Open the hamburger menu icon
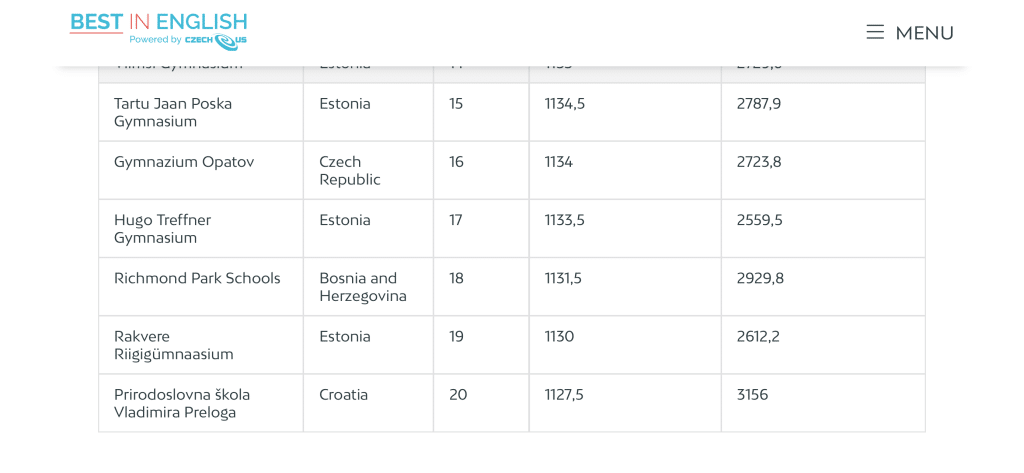Image resolution: width=1024 pixels, height=473 pixels. [875, 32]
